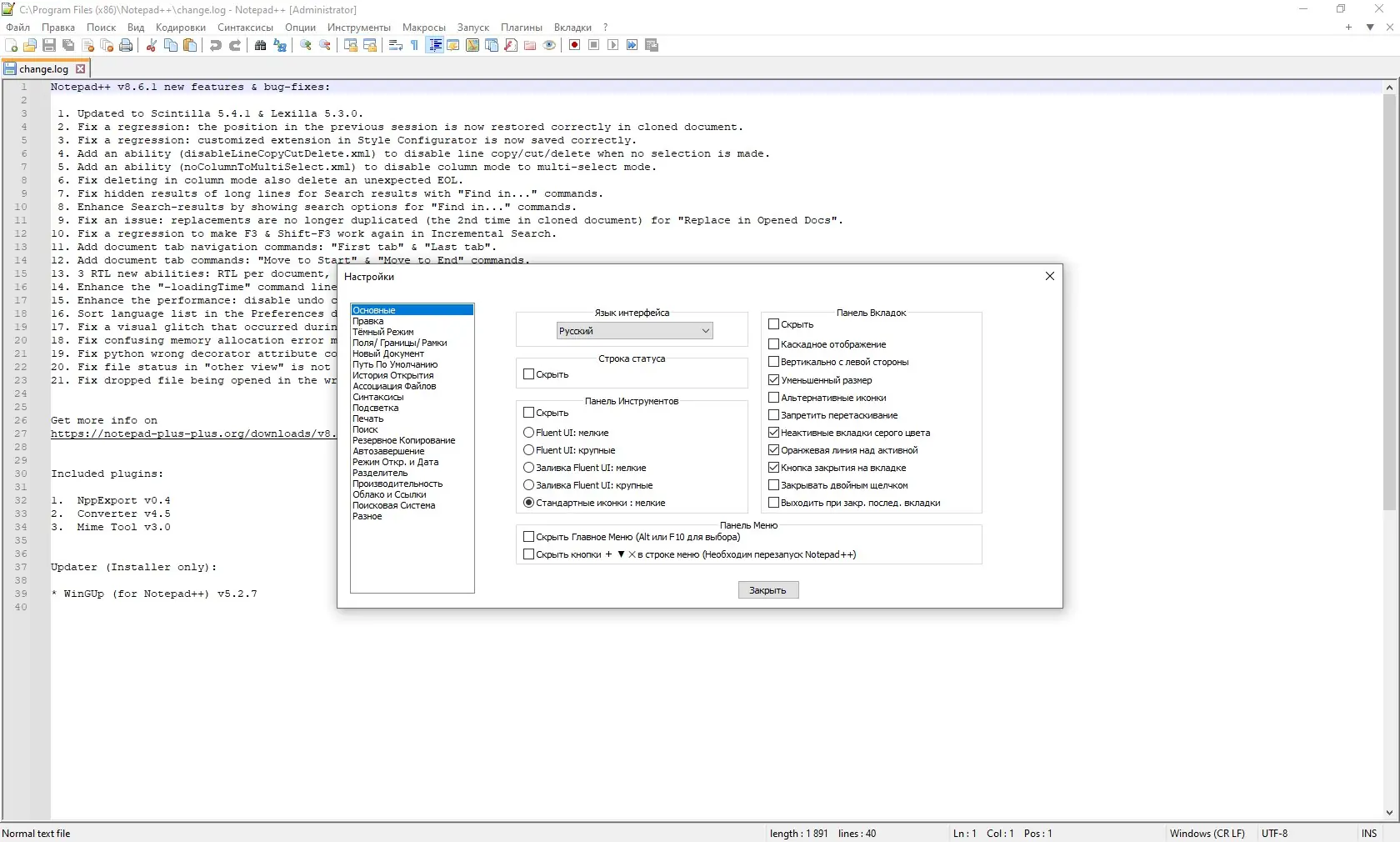Paste from clipboard using the toolbar icon
Image resolution: width=1400 pixels, height=842 pixels.
[x=190, y=45]
